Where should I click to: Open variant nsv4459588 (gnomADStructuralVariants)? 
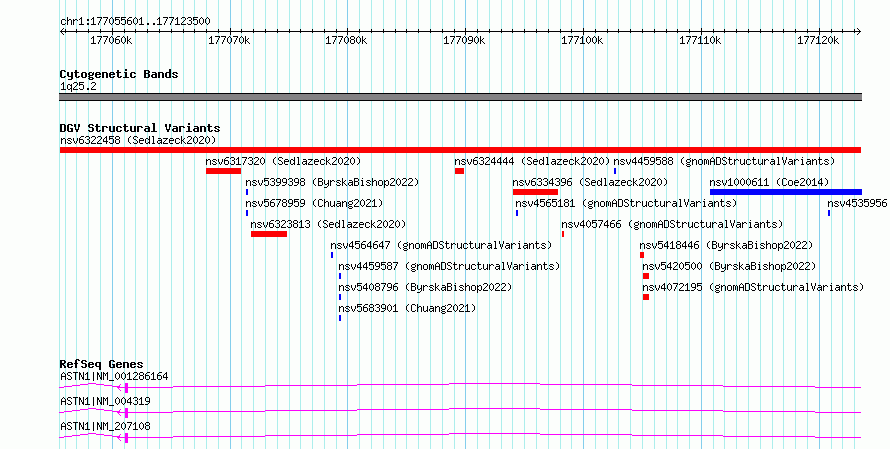(x=724, y=161)
